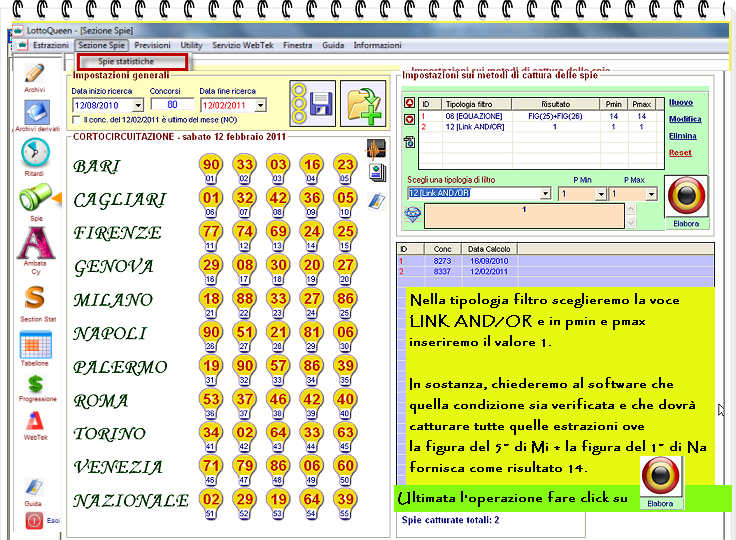Open the WebTek sidebar icon

coord(36,421)
